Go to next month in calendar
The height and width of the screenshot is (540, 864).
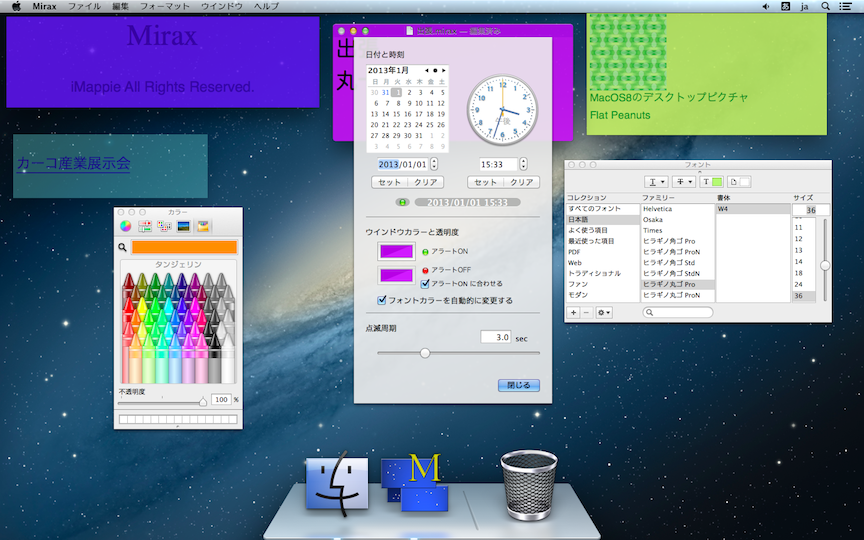(444, 71)
